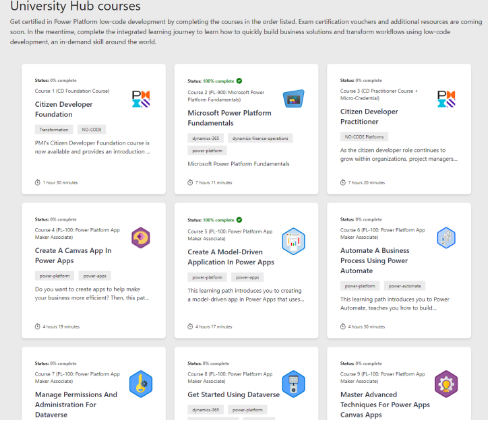Click the clock icon beside 7 hours 11 minutes

coord(190,182)
